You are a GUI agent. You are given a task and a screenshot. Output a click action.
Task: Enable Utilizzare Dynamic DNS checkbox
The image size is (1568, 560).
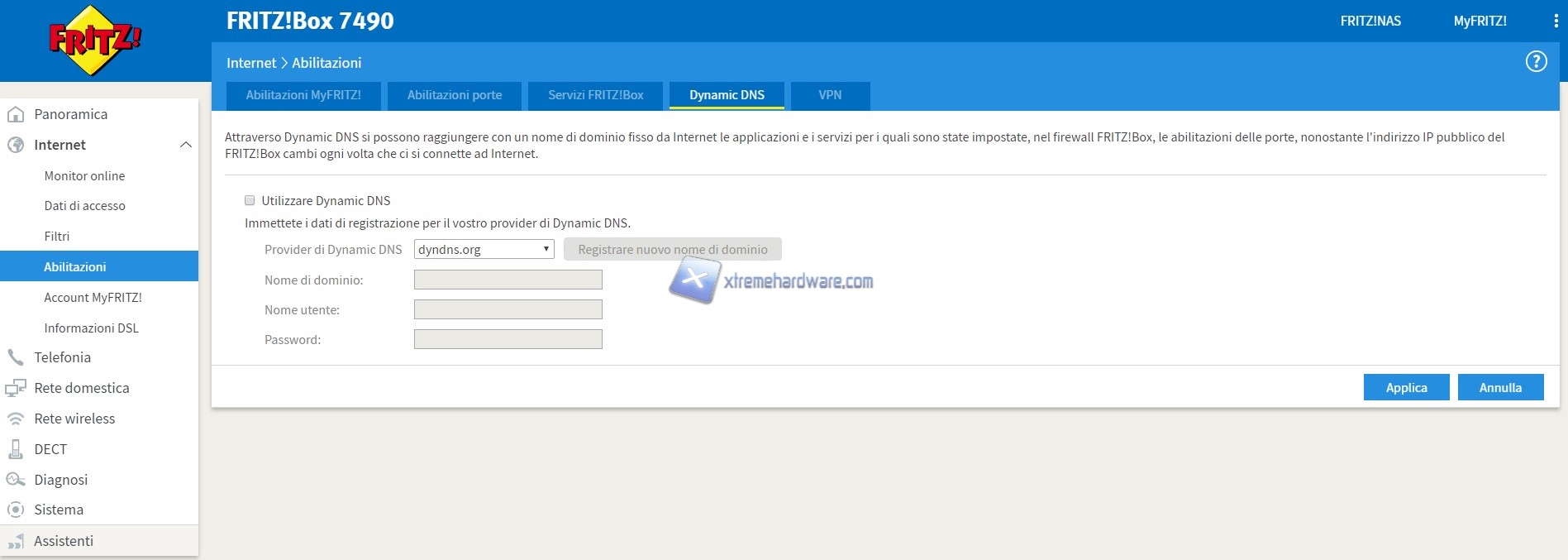[250, 200]
